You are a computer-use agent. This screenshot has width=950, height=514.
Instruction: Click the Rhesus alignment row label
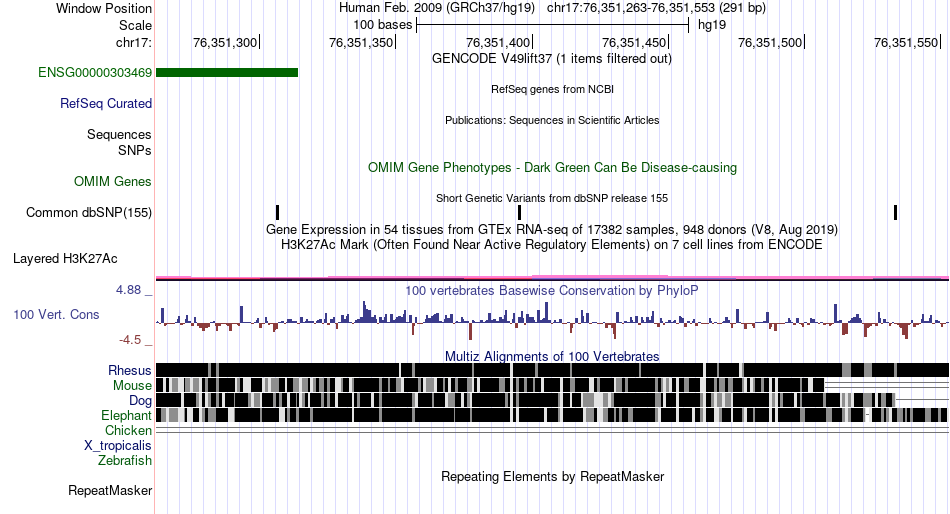(130, 370)
